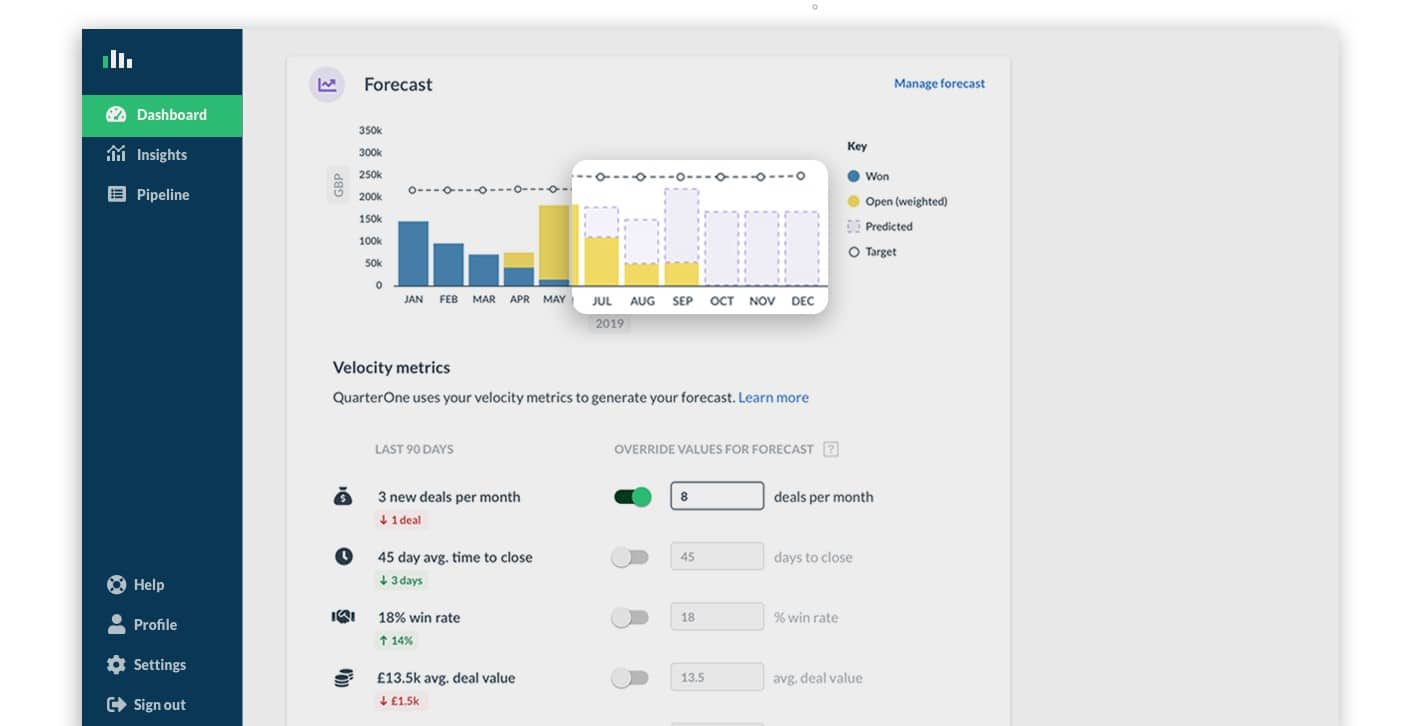The width and height of the screenshot is (1422, 726).
Task: Enable the avg. deal value override toggle
Action: (630, 678)
